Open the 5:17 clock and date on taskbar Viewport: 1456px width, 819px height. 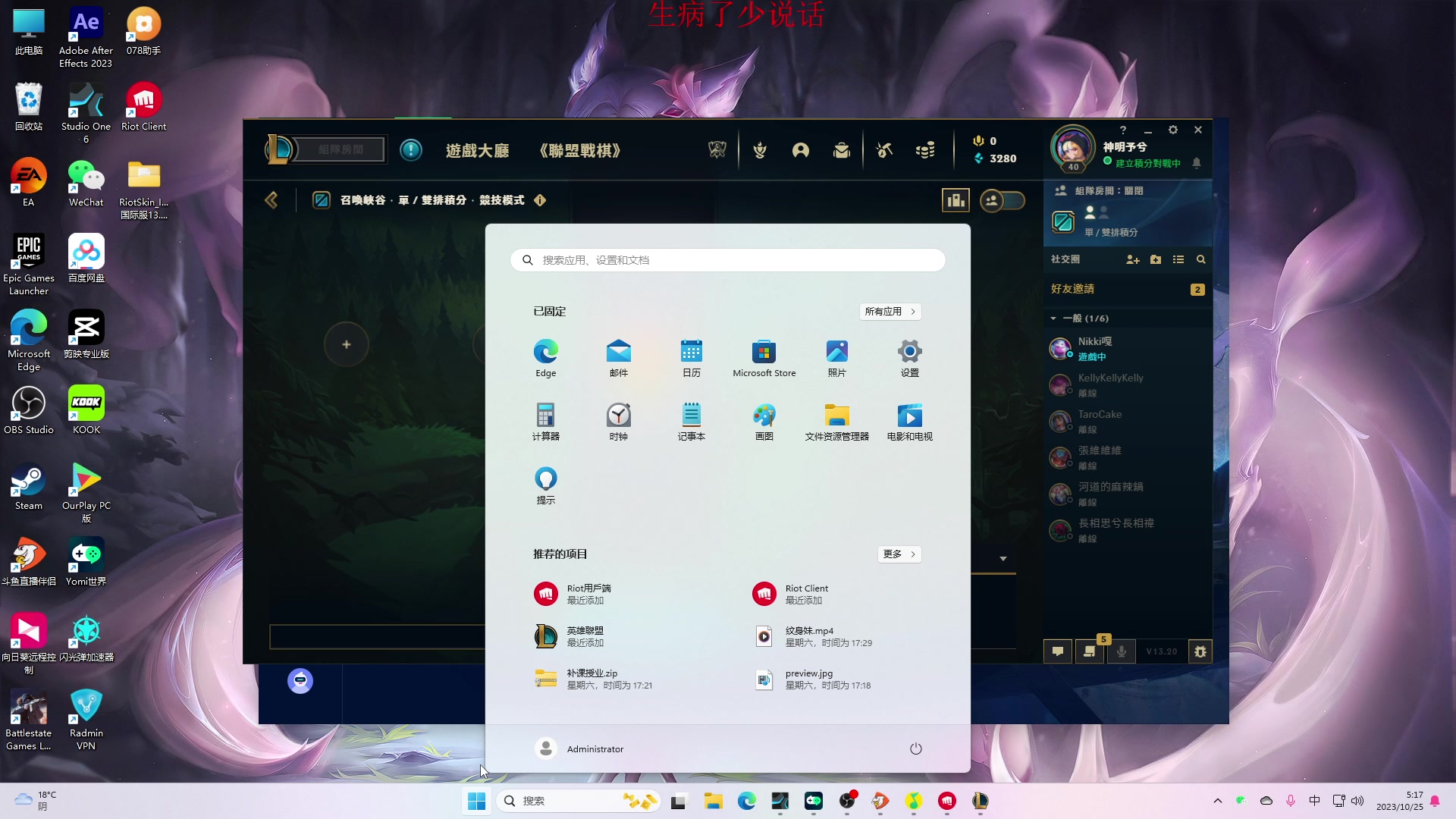[1400, 801]
